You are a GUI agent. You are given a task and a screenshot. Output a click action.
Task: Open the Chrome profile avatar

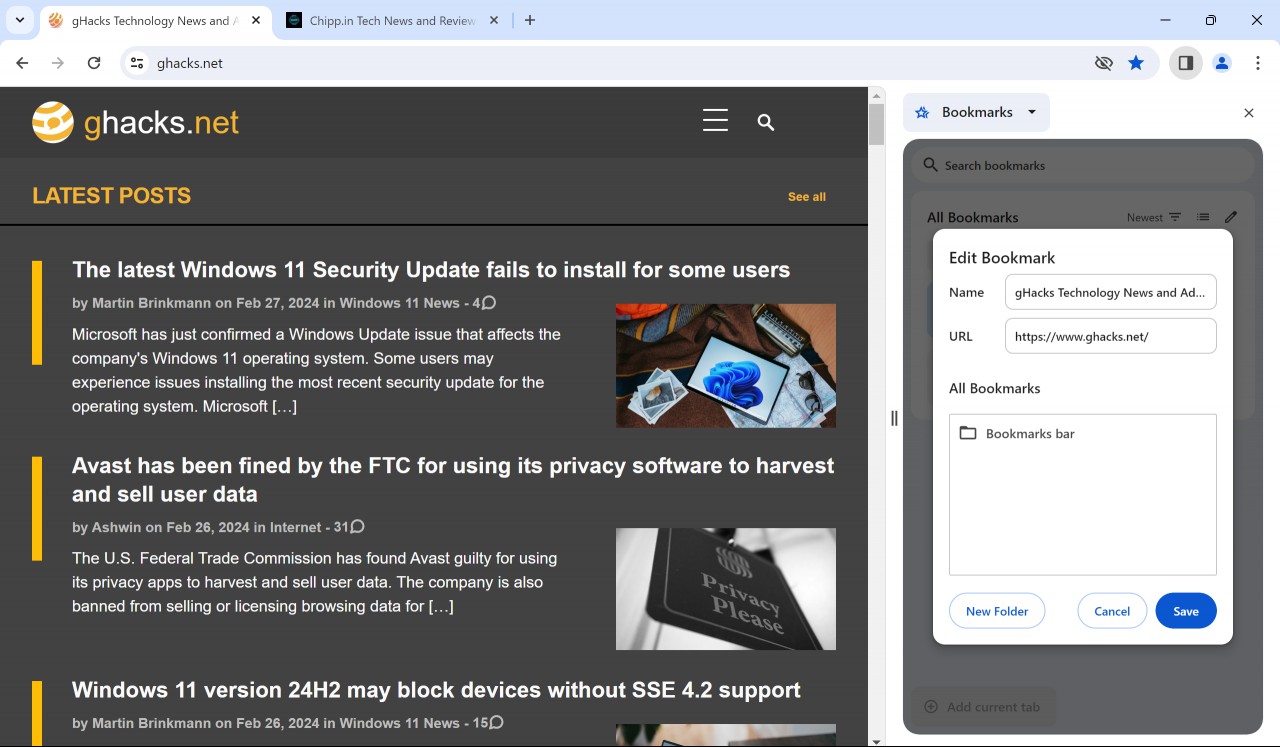pyautogui.click(x=1222, y=63)
